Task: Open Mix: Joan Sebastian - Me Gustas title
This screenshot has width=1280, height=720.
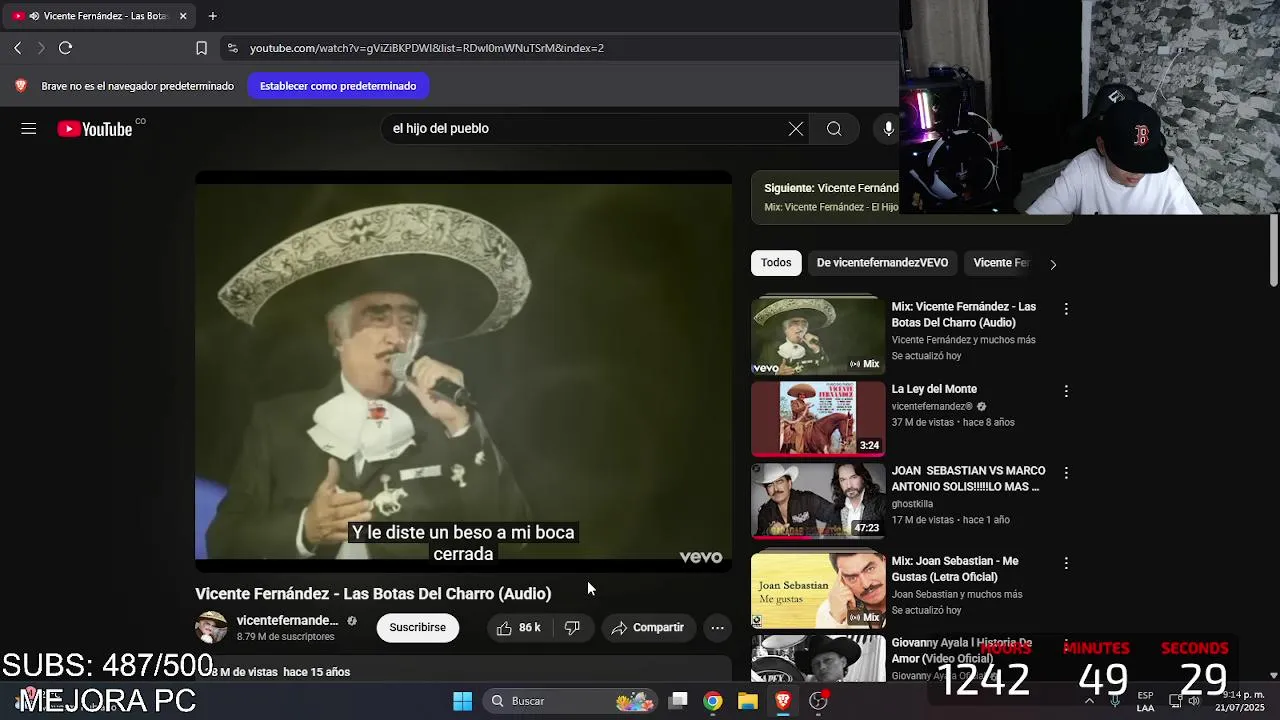Action: point(955,569)
